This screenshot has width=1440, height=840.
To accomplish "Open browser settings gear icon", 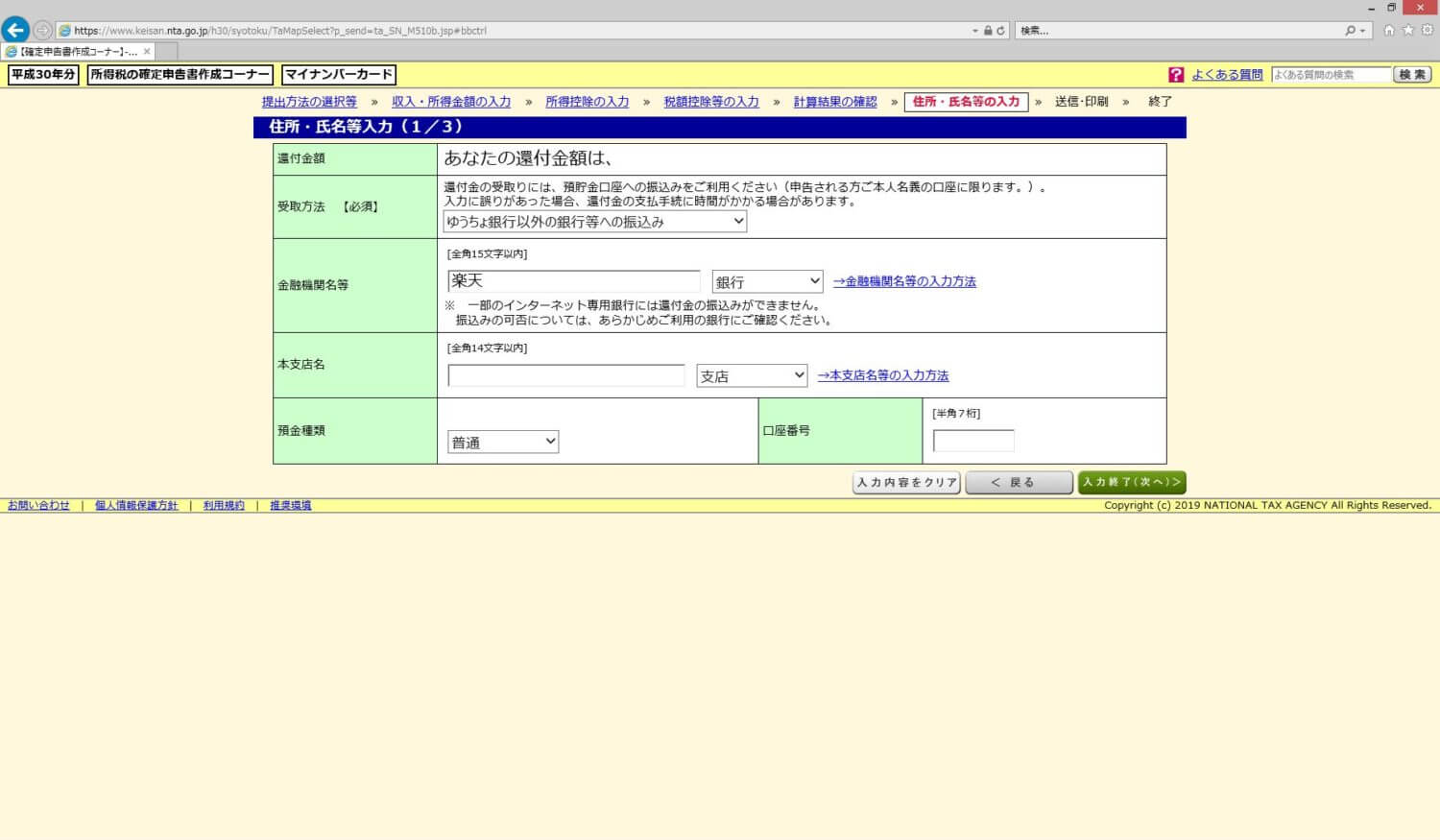I will pyautogui.click(x=1428, y=31).
